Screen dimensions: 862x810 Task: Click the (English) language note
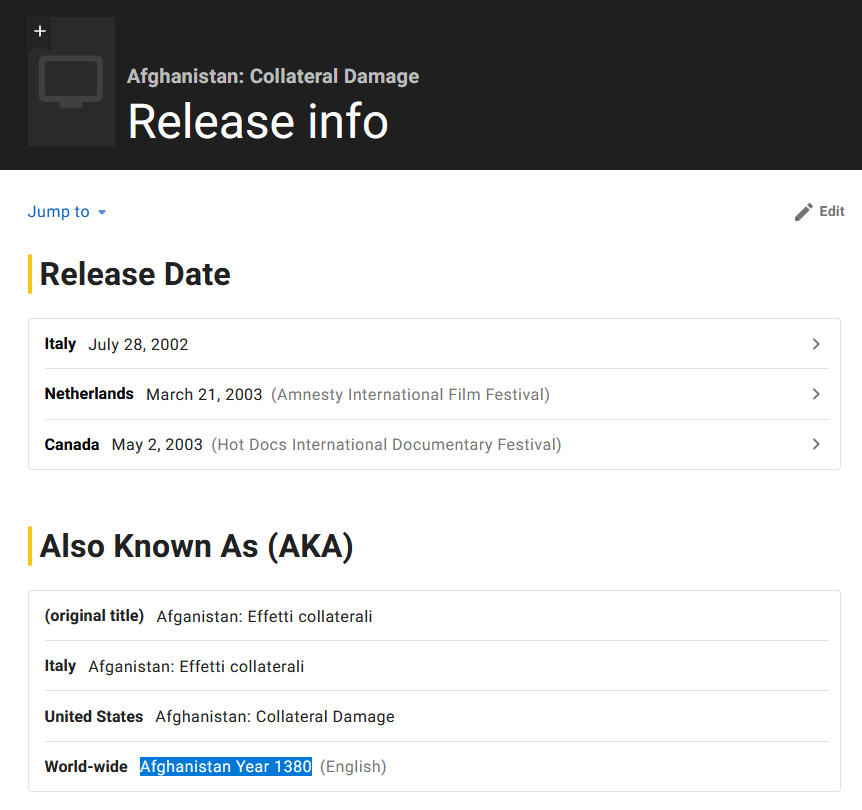(353, 767)
